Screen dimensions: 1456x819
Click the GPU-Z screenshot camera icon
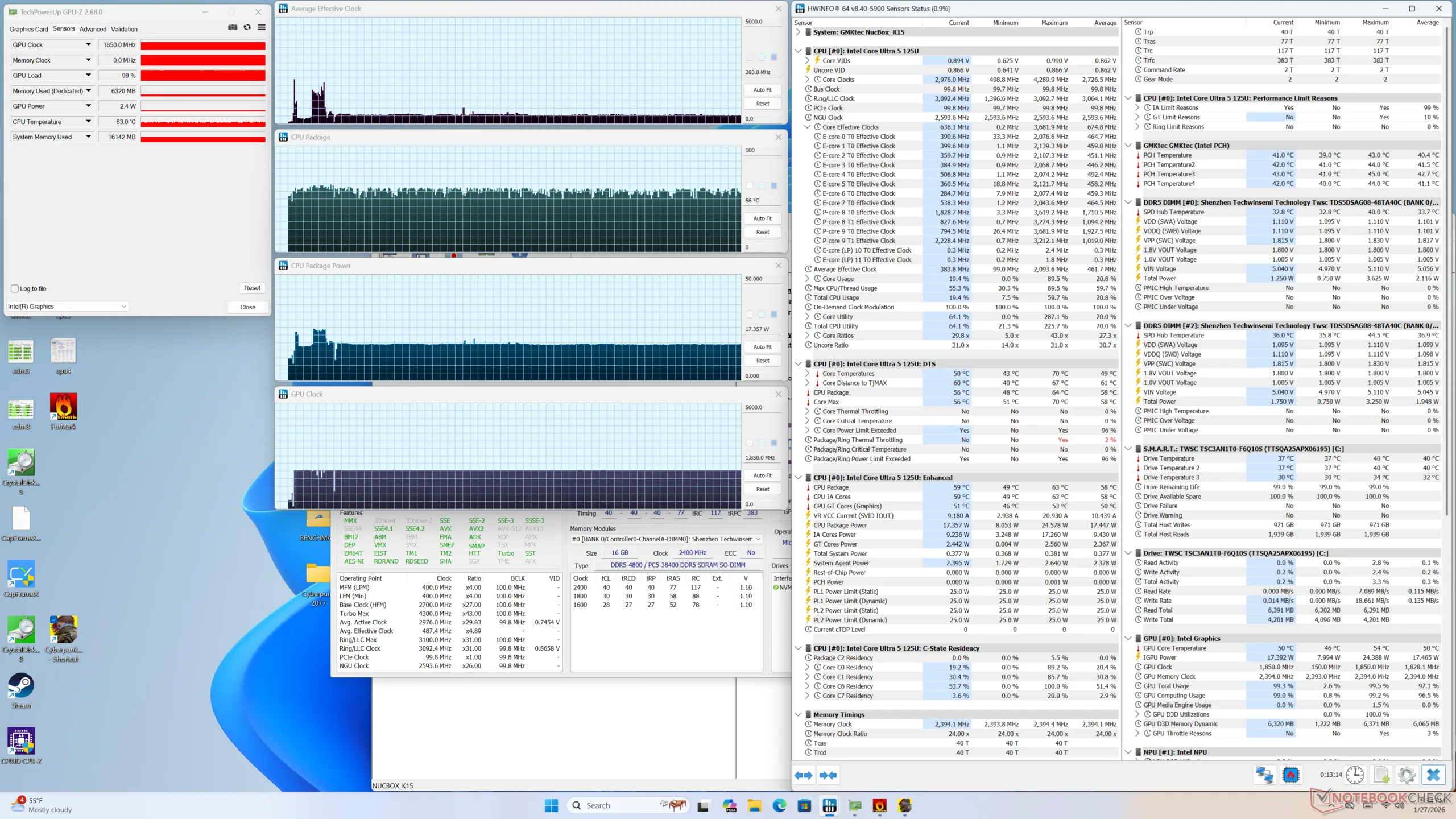coord(233,27)
